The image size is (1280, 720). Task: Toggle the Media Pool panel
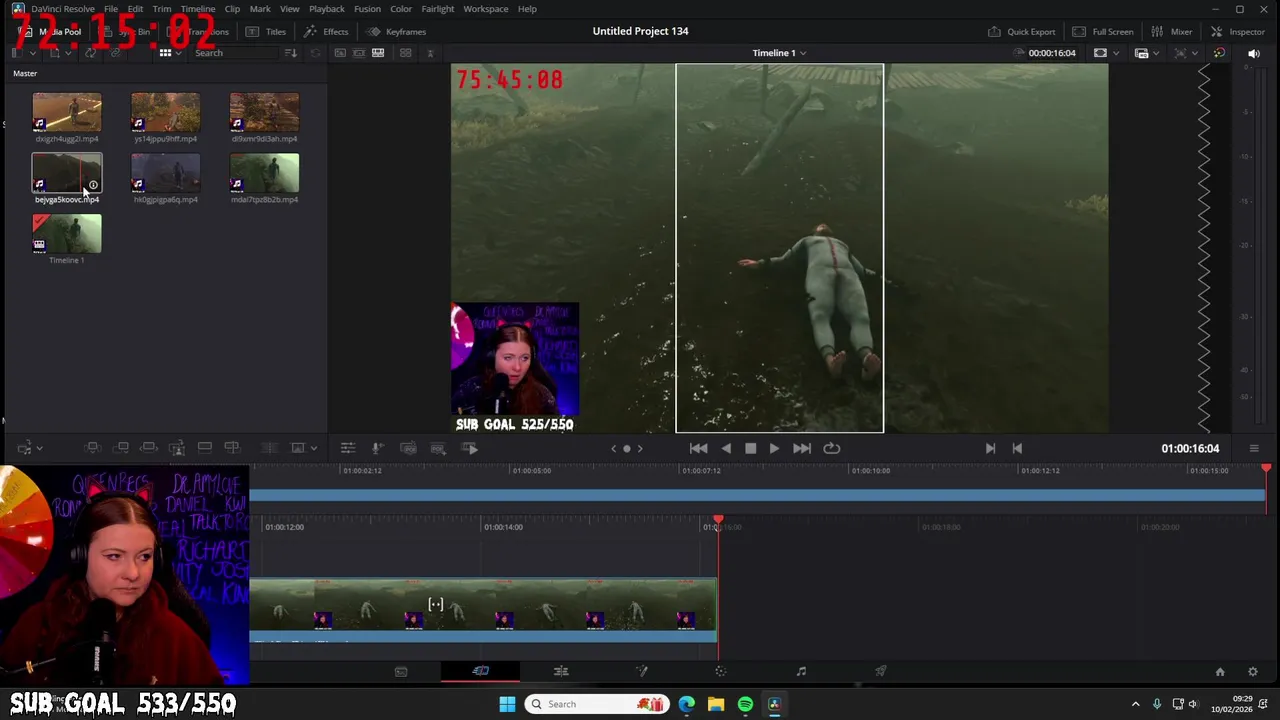(x=51, y=31)
